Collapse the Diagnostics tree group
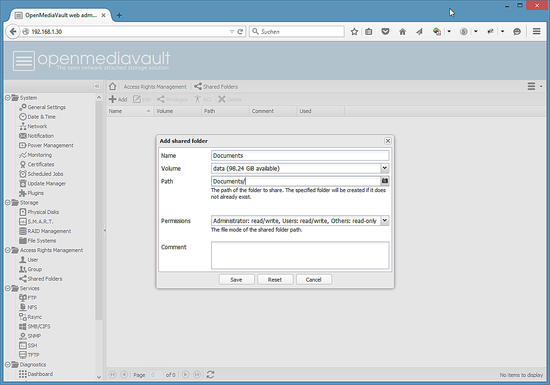550x385 pixels. (x=8, y=365)
